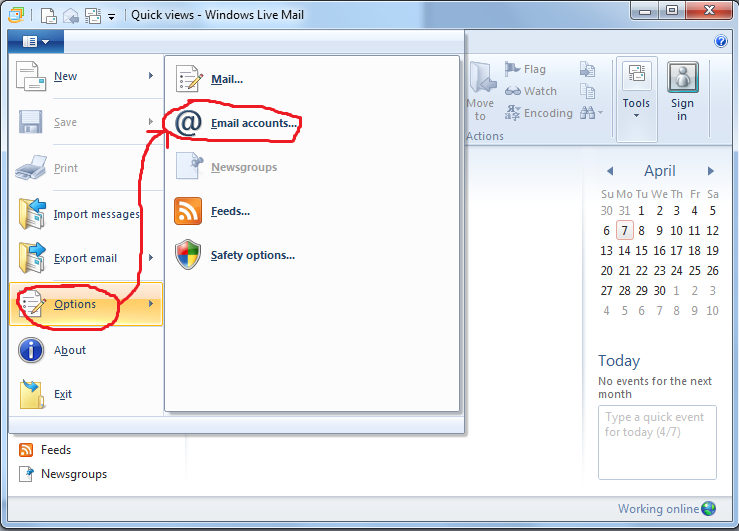Click the Tools envelope icon

click(636, 74)
